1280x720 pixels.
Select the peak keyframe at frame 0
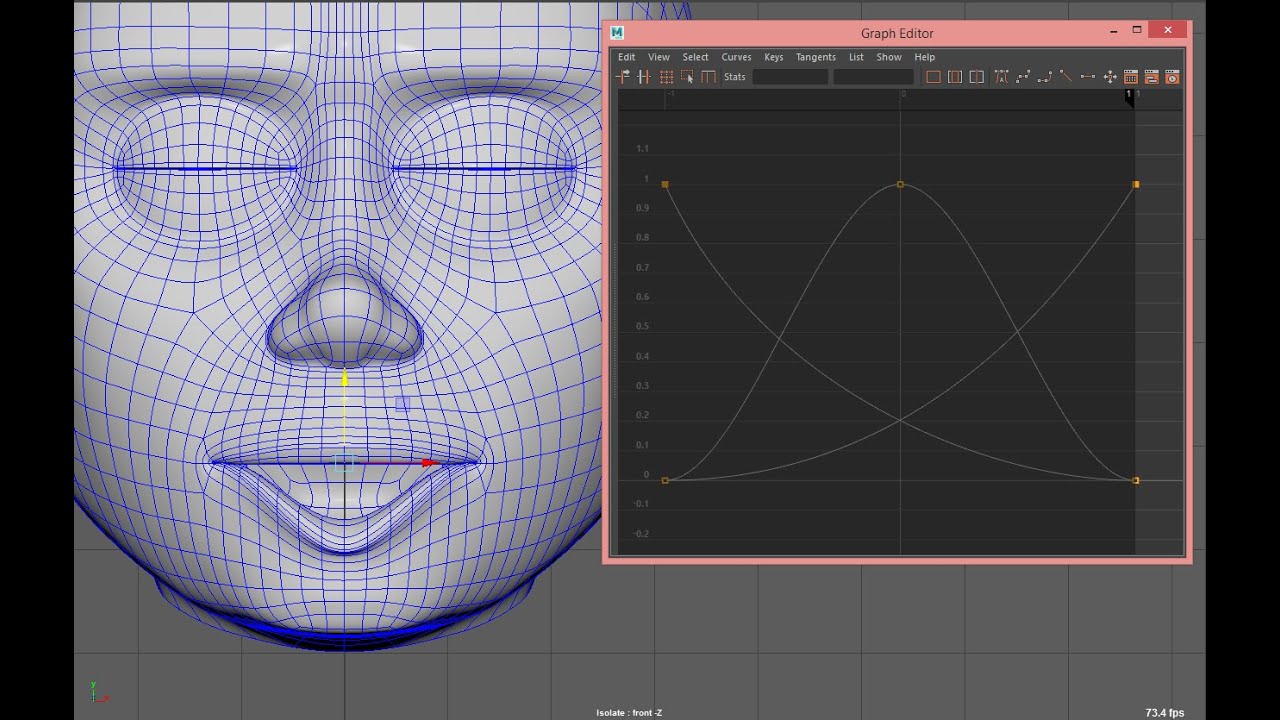coord(900,185)
